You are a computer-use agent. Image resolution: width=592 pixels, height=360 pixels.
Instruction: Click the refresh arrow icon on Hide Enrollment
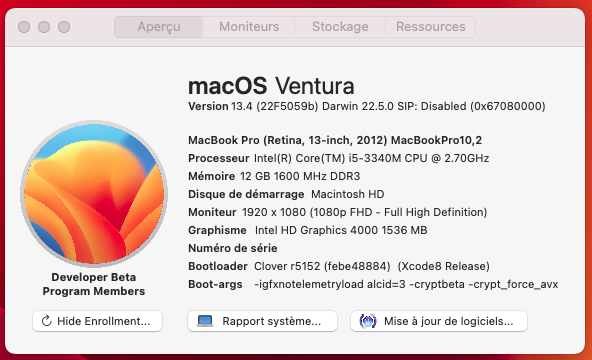click(46, 321)
